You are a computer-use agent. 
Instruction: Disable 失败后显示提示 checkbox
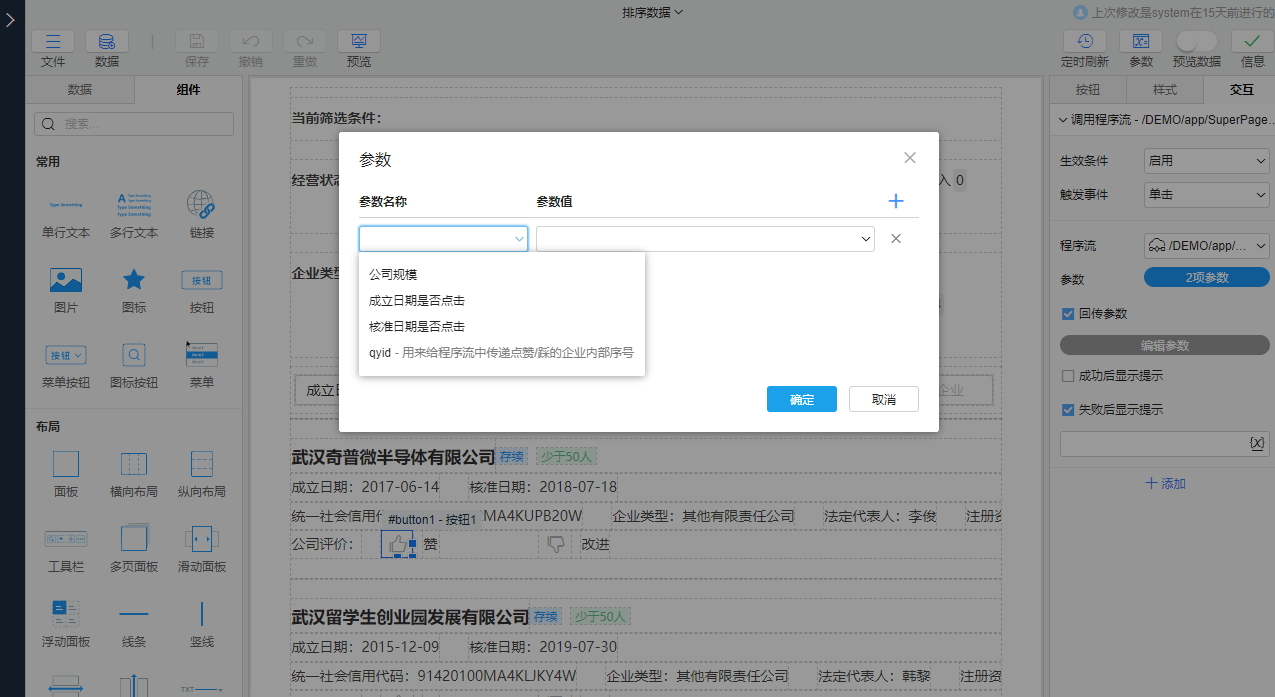pyautogui.click(x=1069, y=409)
